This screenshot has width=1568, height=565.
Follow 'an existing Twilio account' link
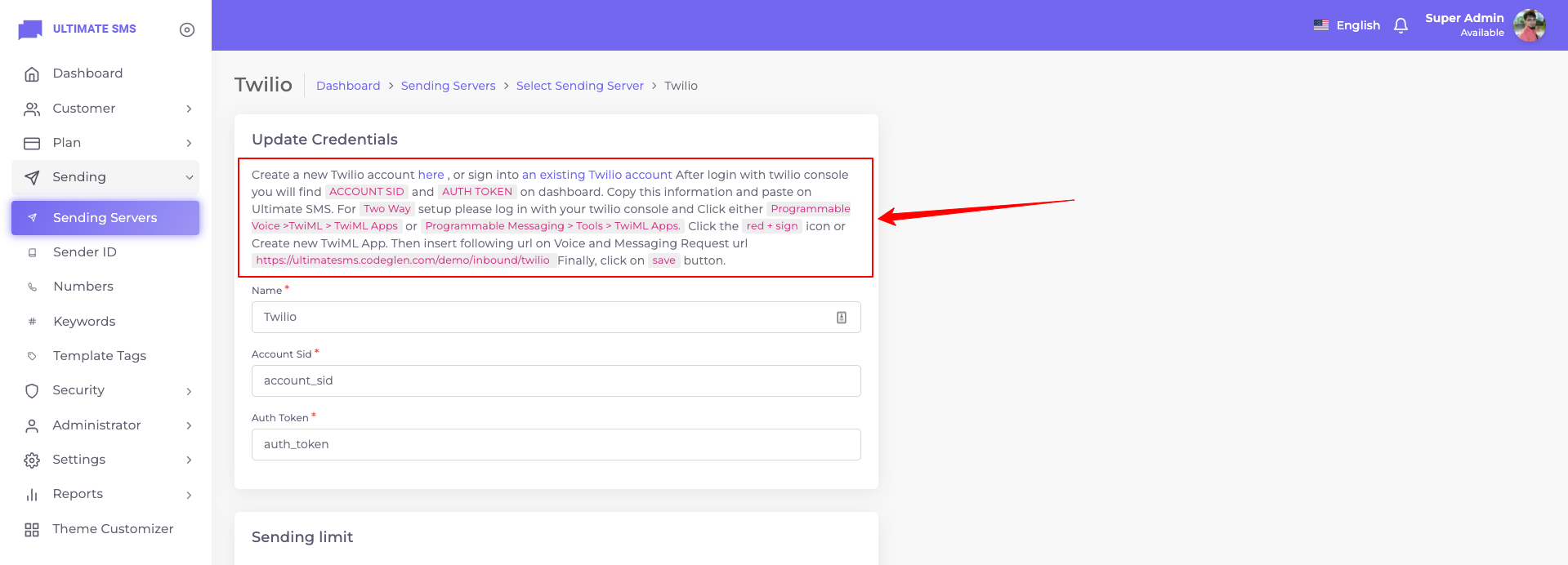[x=596, y=175]
